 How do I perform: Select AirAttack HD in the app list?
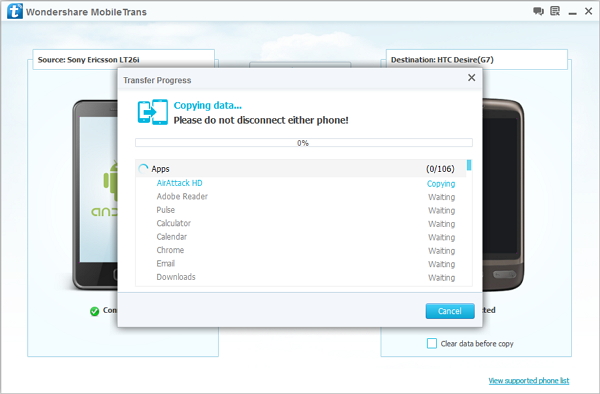click(x=179, y=183)
